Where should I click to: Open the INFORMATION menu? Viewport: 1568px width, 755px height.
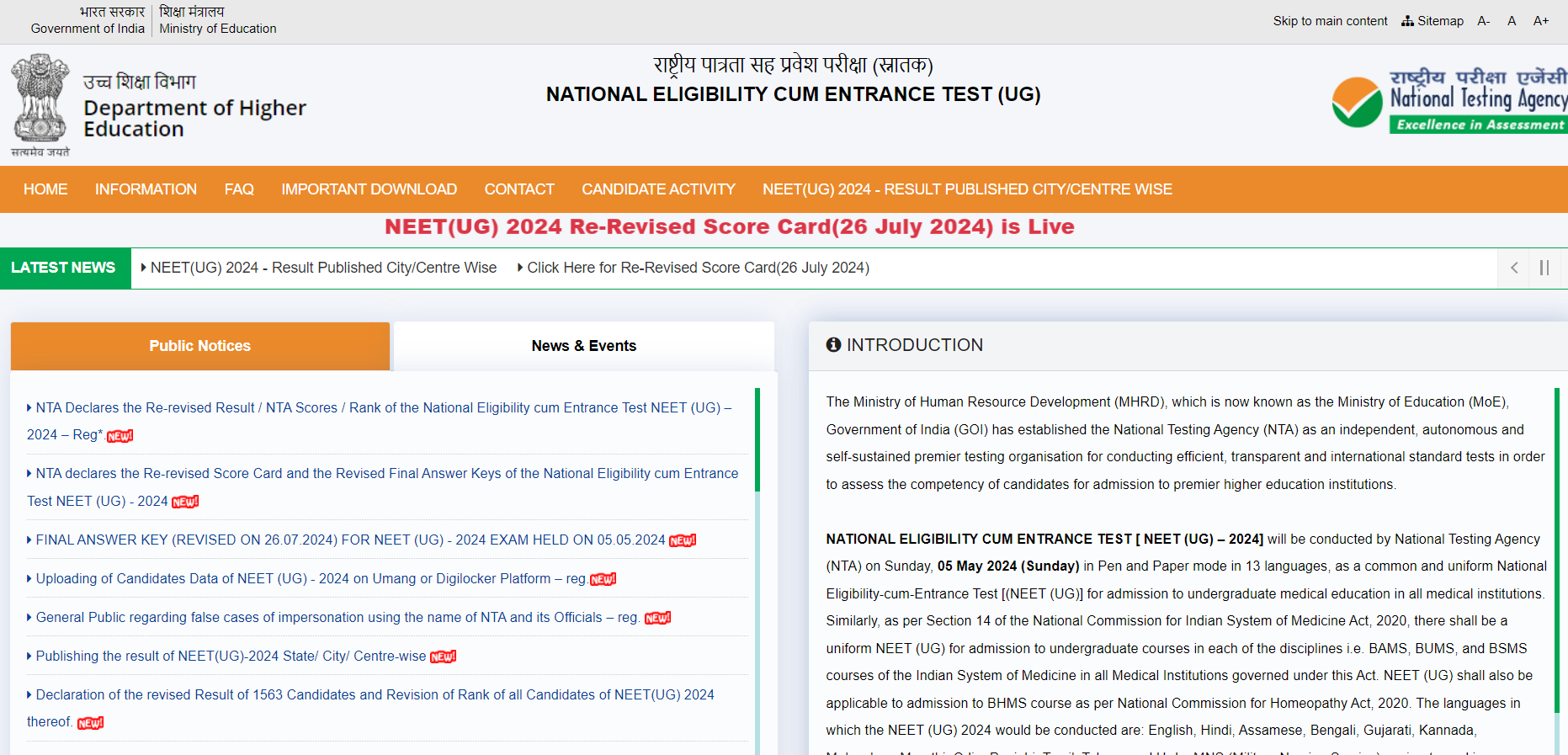coord(146,189)
